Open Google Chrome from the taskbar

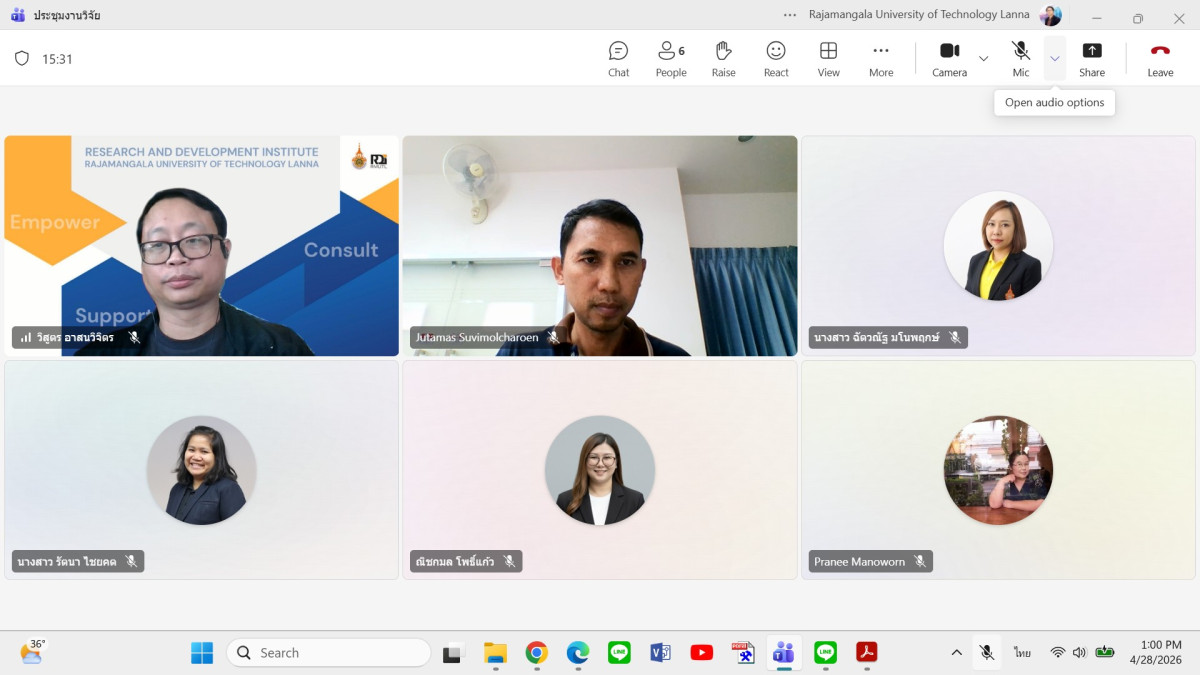click(x=537, y=653)
